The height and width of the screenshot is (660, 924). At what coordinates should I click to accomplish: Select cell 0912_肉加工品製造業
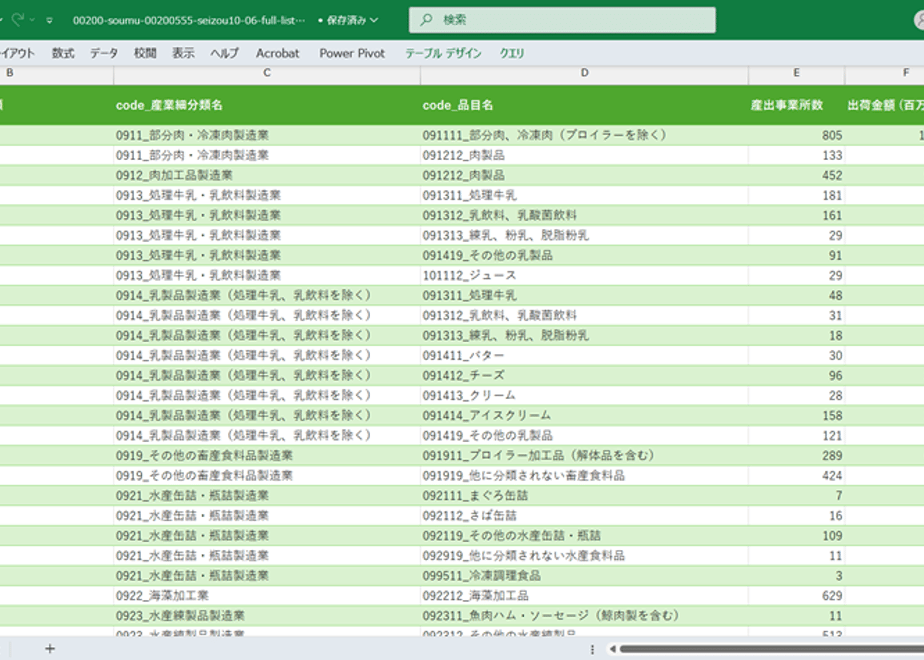[267, 175]
